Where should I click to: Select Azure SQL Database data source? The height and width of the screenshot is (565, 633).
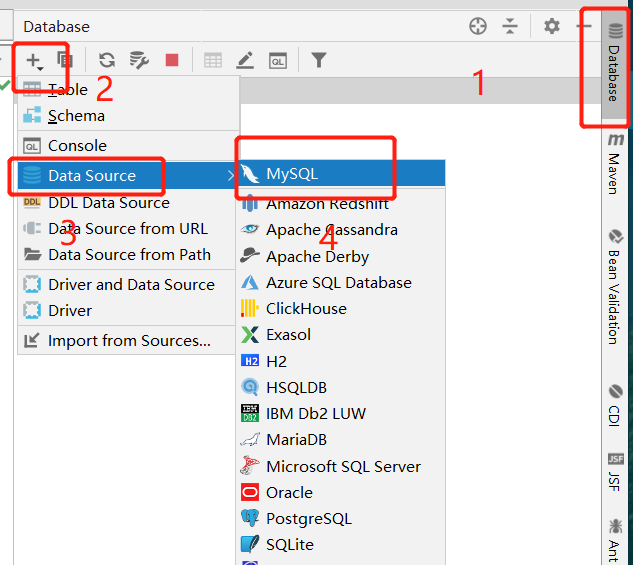pyautogui.click(x=341, y=282)
